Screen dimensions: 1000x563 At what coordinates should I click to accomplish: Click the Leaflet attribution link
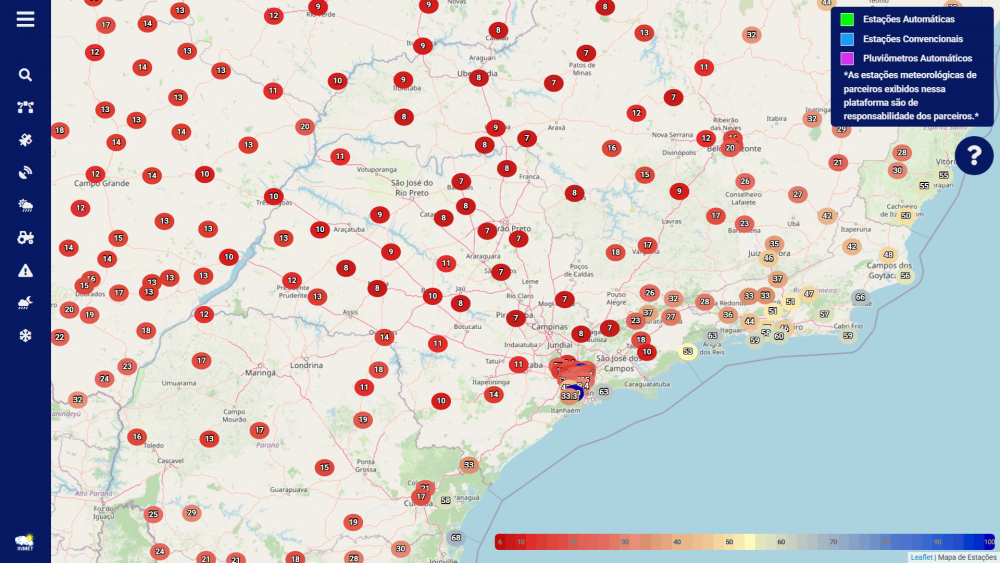[x=920, y=557]
